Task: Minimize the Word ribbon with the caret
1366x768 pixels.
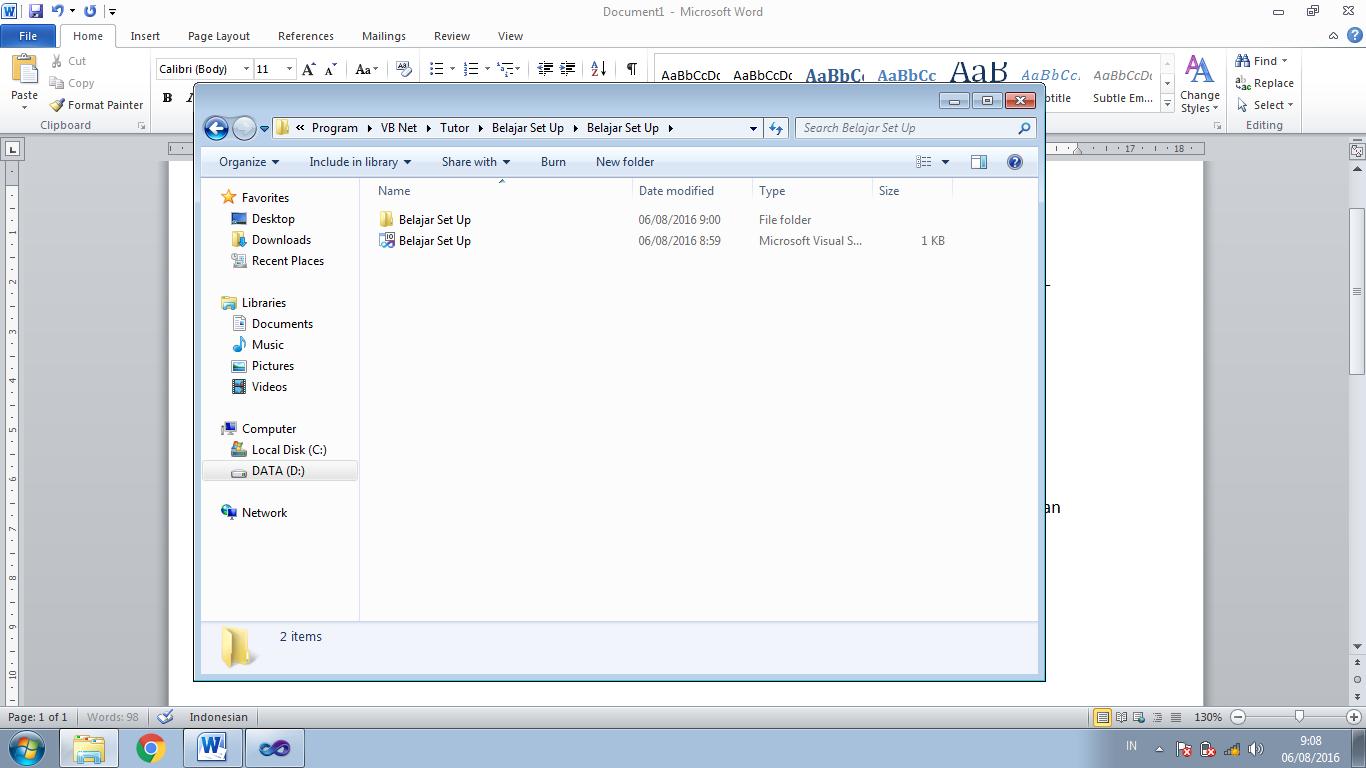Action: coord(1334,36)
